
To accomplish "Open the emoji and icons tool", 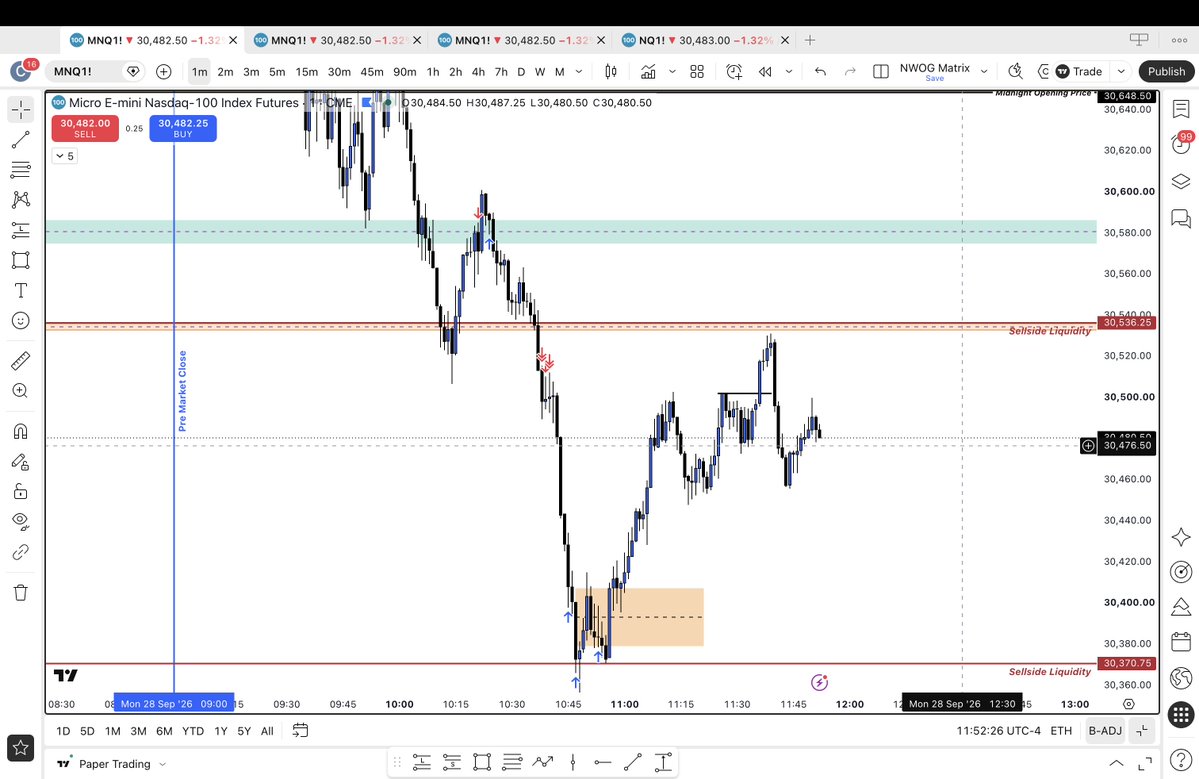I will (21, 320).
